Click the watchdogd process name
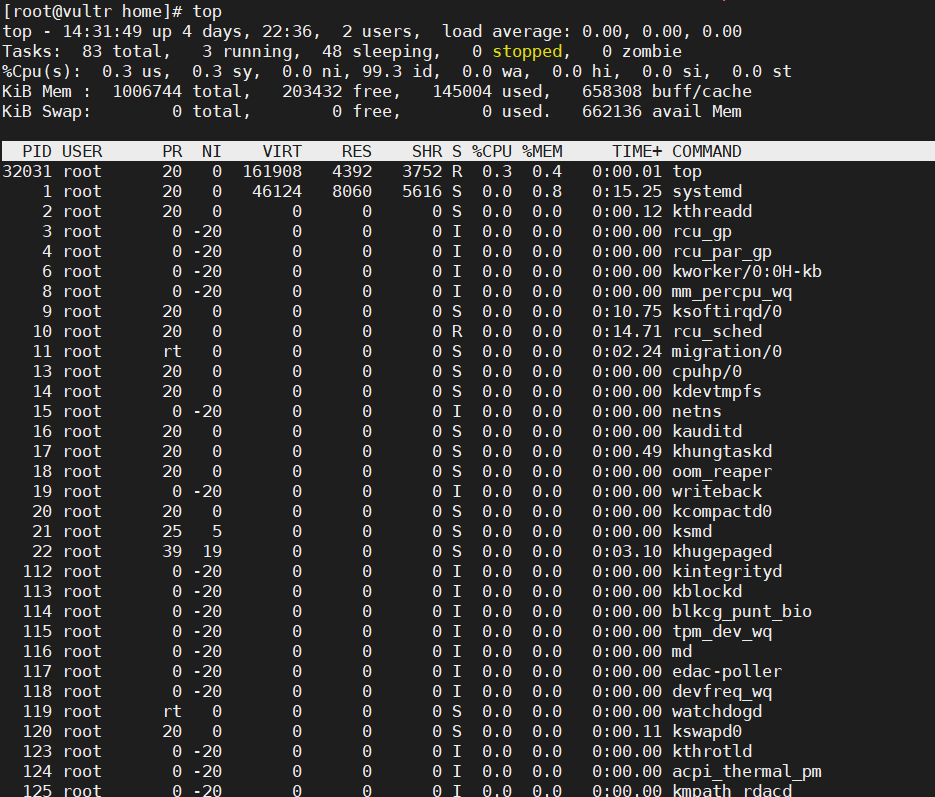Image resolution: width=935 pixels, height=797 pixels. coord(716,711)
